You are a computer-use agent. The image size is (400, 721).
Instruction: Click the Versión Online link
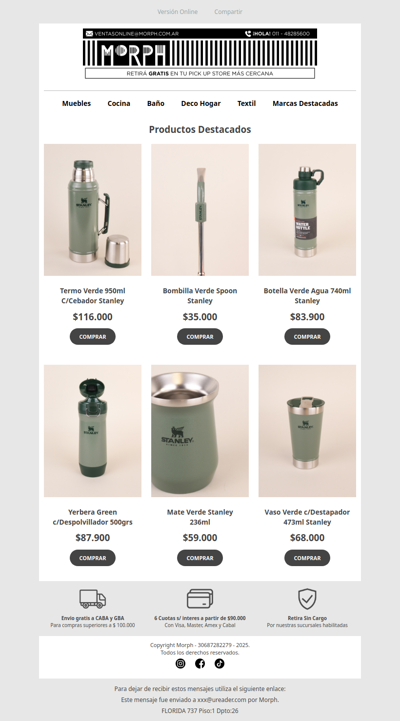pyautogui.click(x=177, y=11)
